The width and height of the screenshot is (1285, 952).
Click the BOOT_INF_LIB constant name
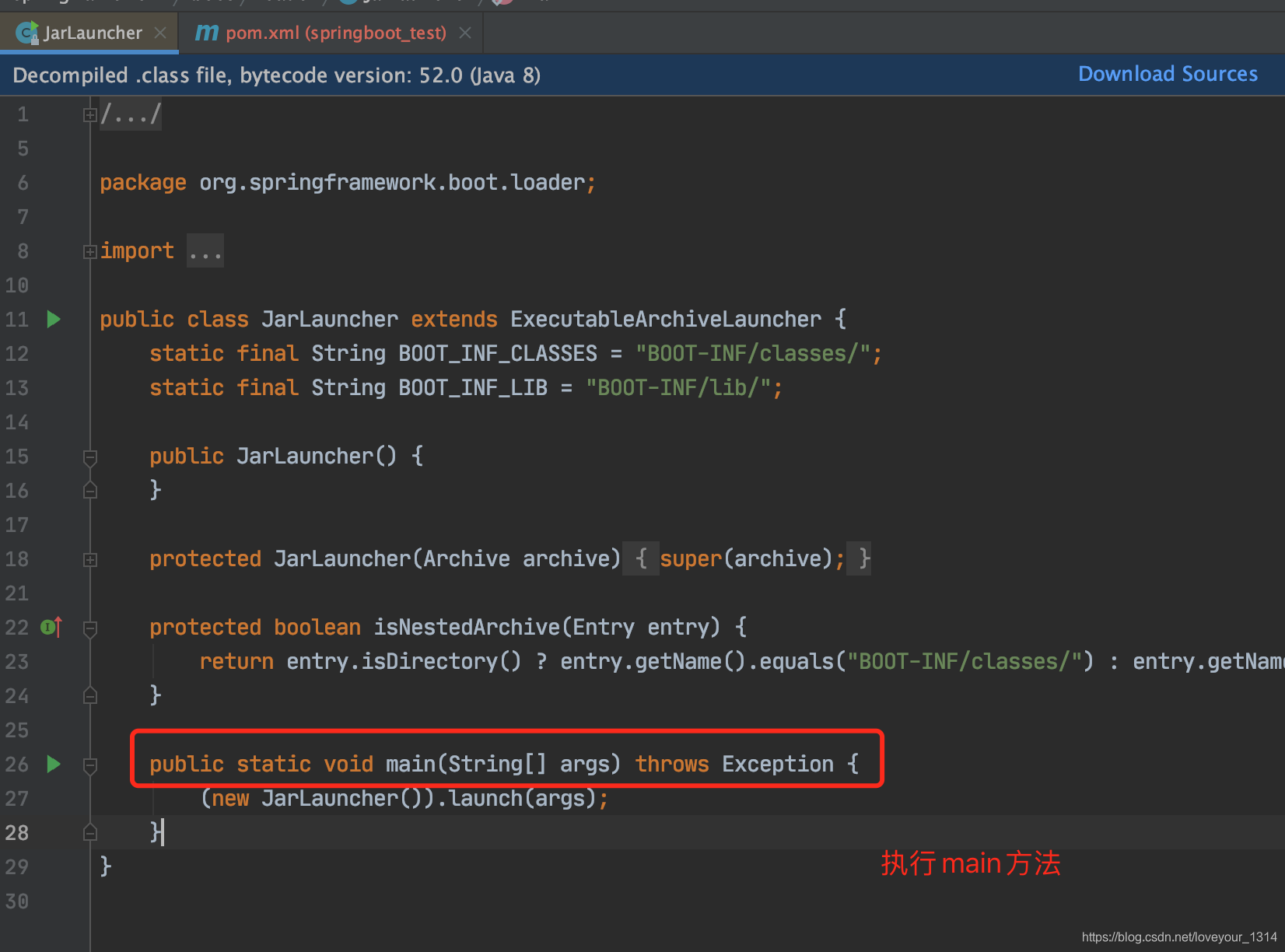coord(473,387)
